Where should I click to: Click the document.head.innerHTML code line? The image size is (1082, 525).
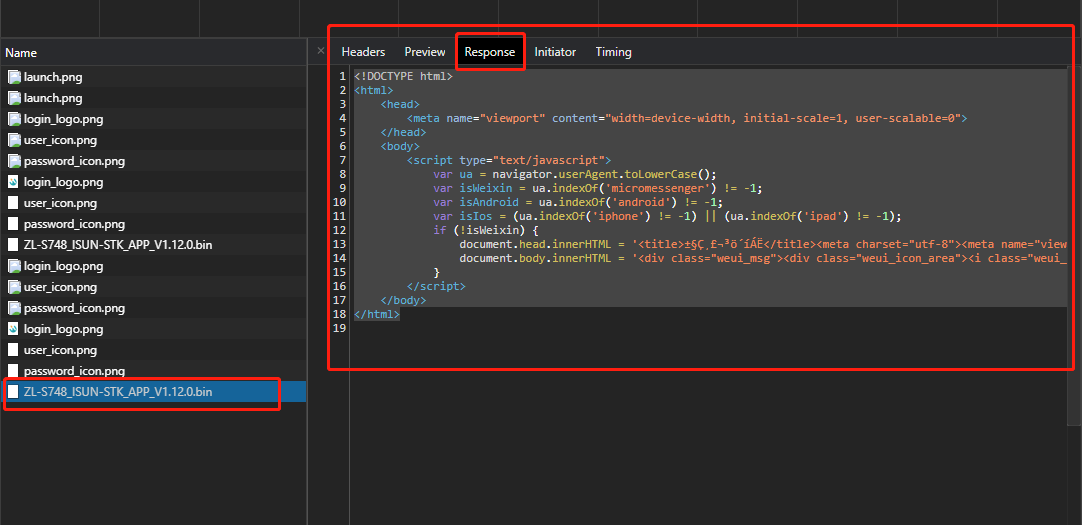coord(763,244)
